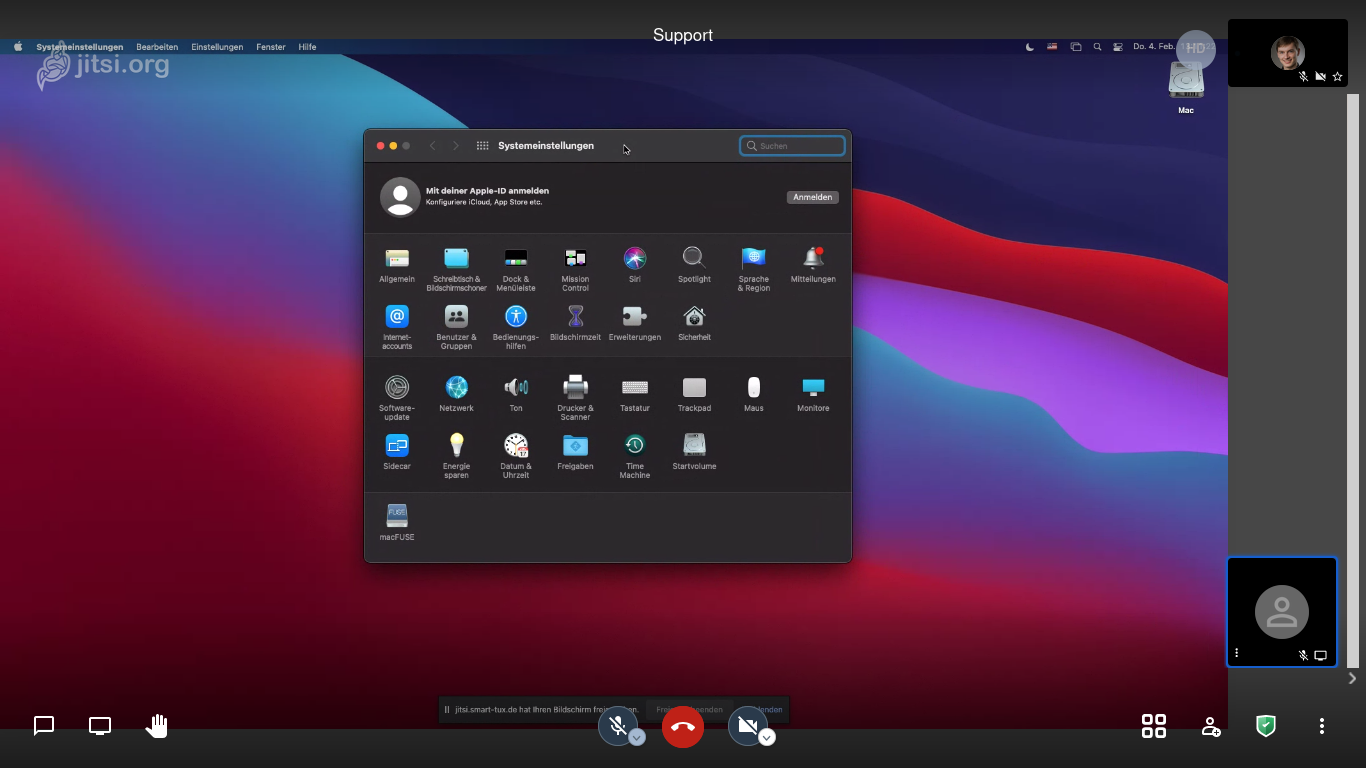Viewport: 1366px width, 768px height.
Task: Click the Anmelden button
Action: click(813, 197)
